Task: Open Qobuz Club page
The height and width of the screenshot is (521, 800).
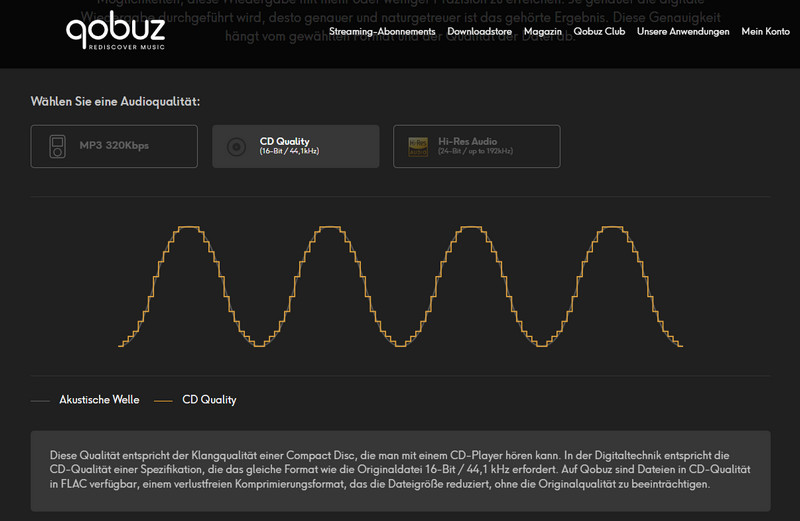Action: (599, 32)
